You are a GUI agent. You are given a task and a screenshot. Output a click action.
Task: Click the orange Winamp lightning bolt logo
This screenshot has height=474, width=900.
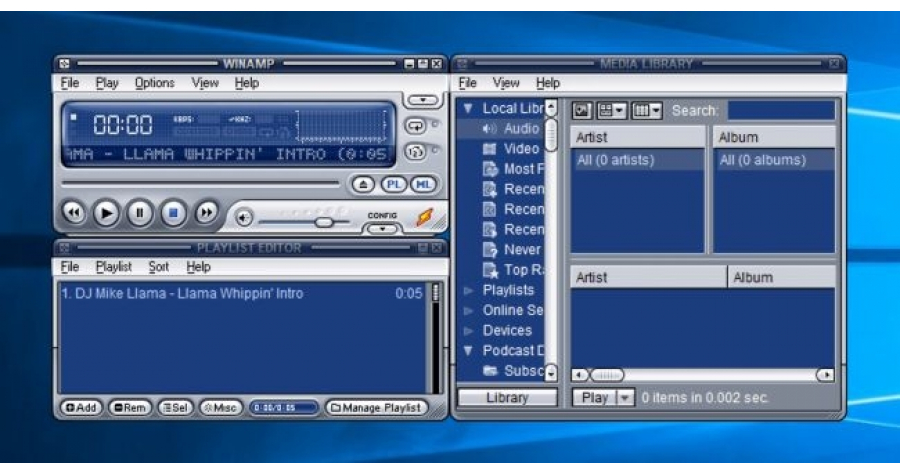pos(425,217)
